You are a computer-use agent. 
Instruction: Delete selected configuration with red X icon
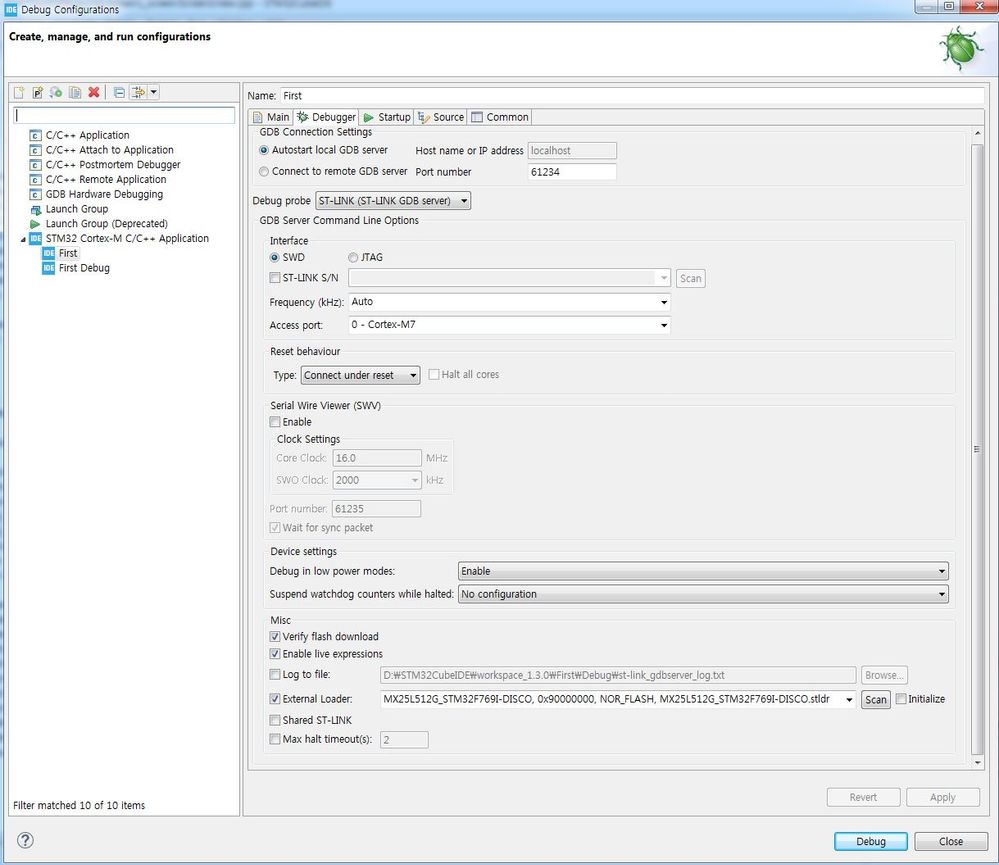(94, 92)
